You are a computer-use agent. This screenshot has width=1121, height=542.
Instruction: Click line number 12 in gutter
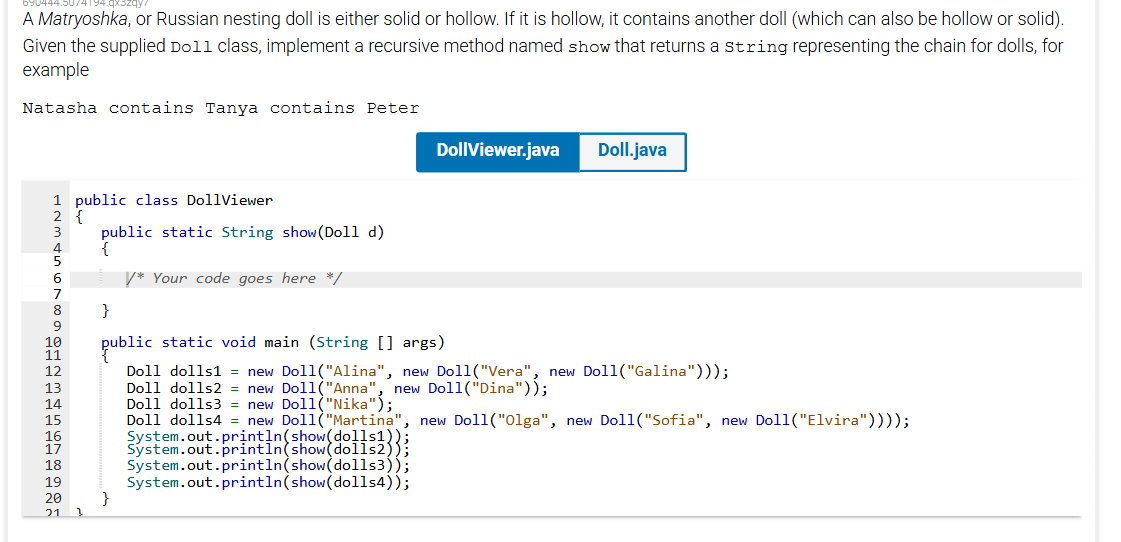[x=54, y=371]
